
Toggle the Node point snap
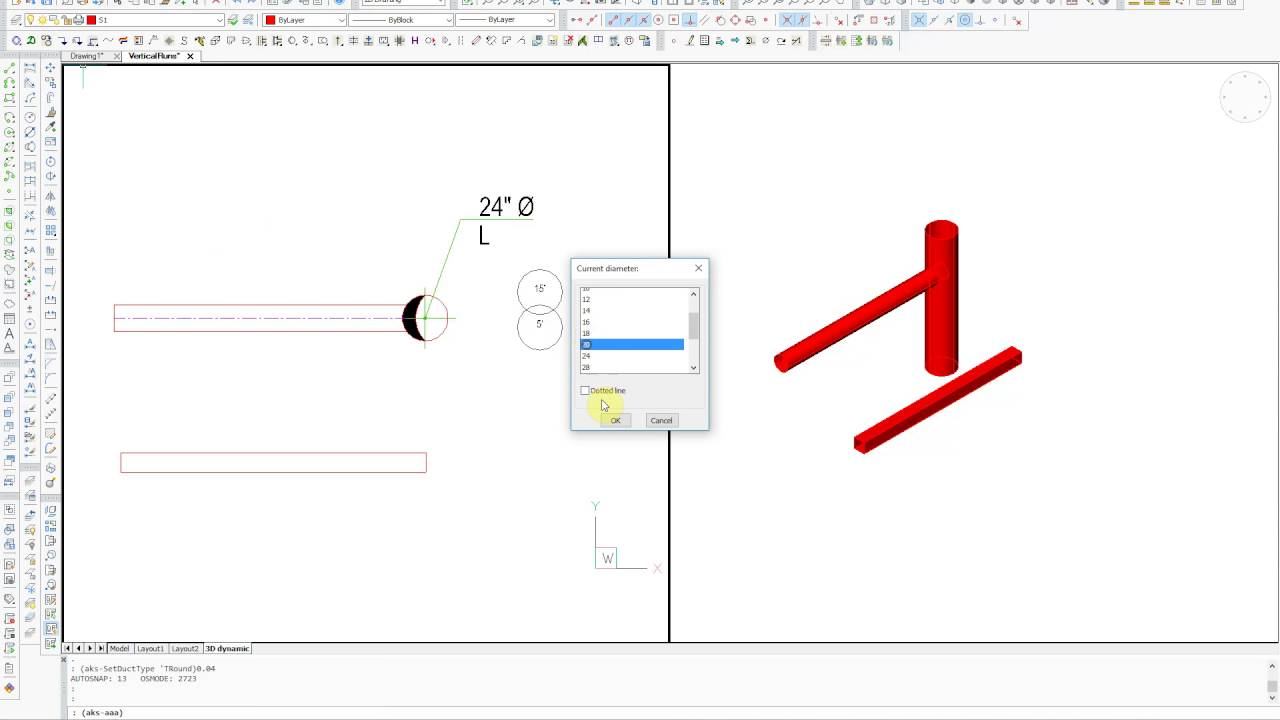tap(765, 20)
